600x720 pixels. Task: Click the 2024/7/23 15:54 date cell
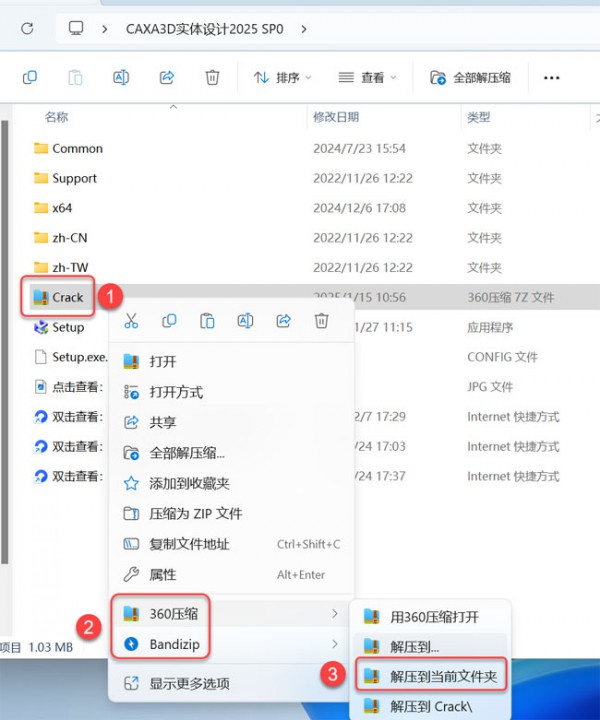tap(359, 148)
